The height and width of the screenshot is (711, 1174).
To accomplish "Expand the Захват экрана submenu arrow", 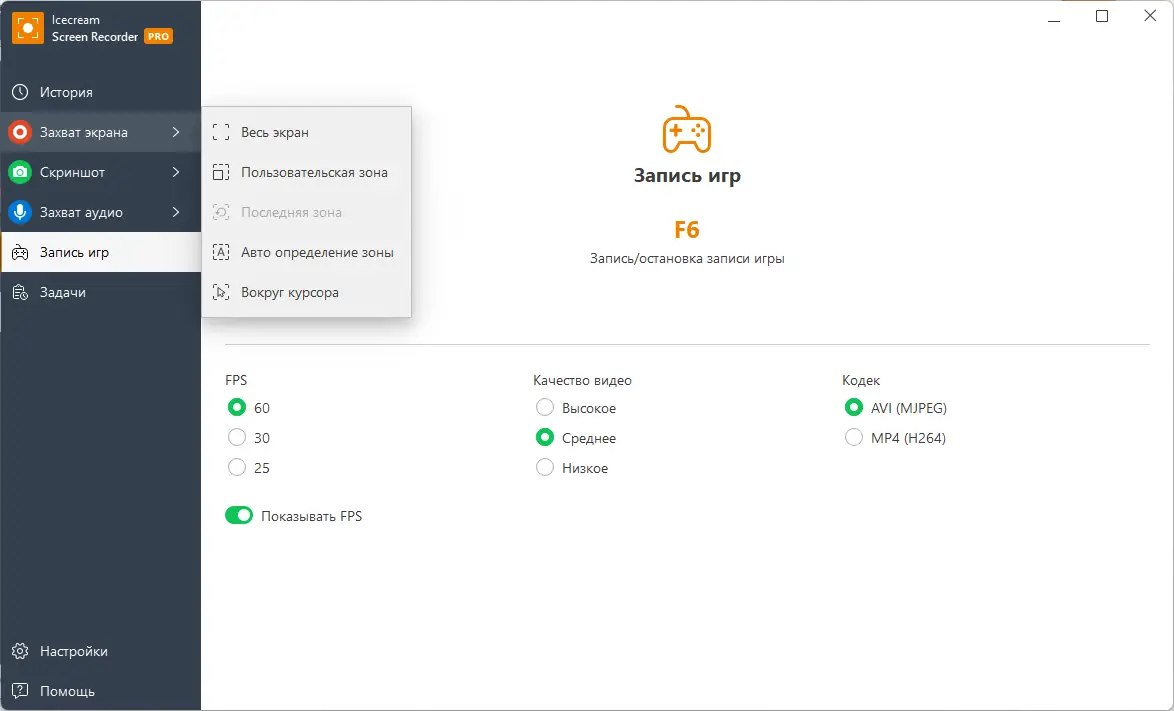I will (176, 132).
